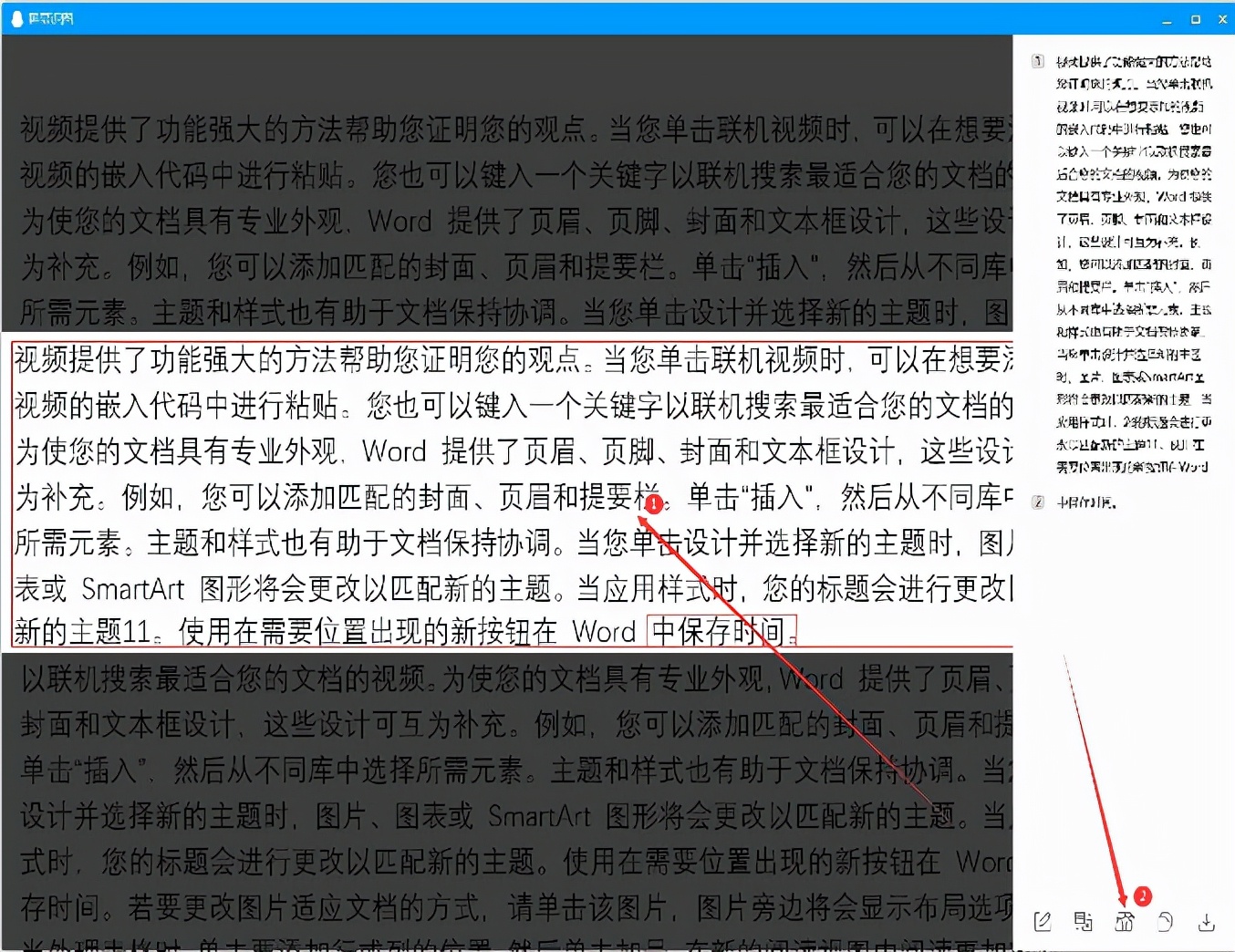Convert result to online document icon

(1125, 922)
